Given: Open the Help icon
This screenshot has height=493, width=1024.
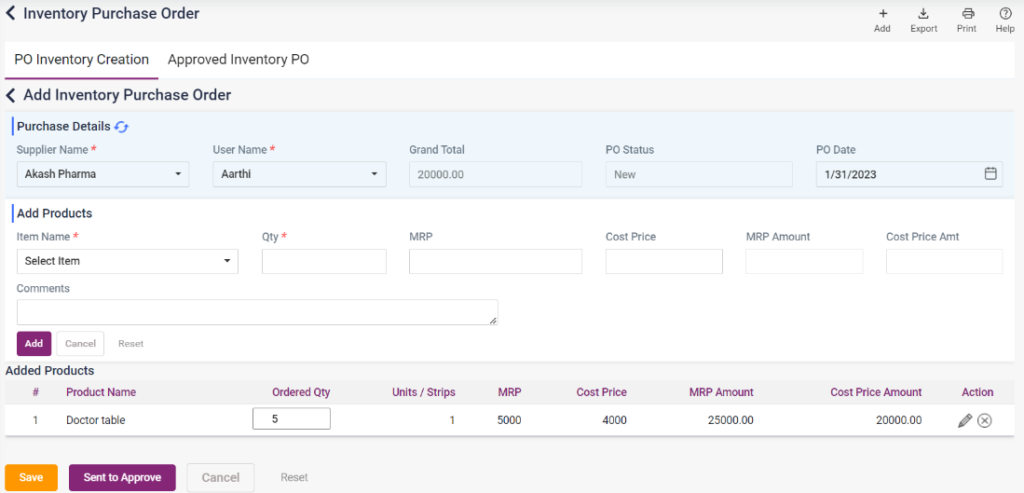Looking at the screenshot, I should click(x=1005, y=14).
